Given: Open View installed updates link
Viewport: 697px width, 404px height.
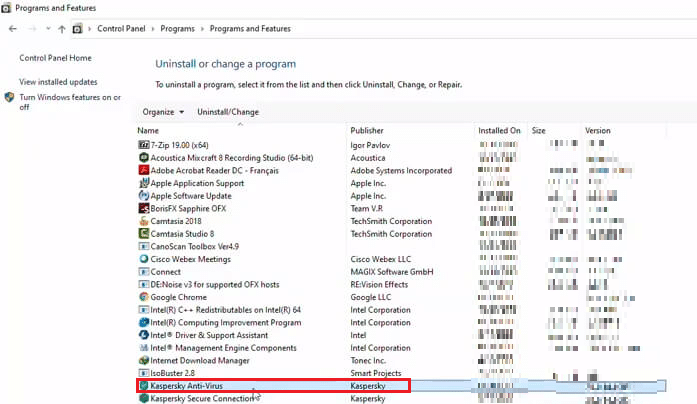Looking at the screenshot, I should [58, 82].
